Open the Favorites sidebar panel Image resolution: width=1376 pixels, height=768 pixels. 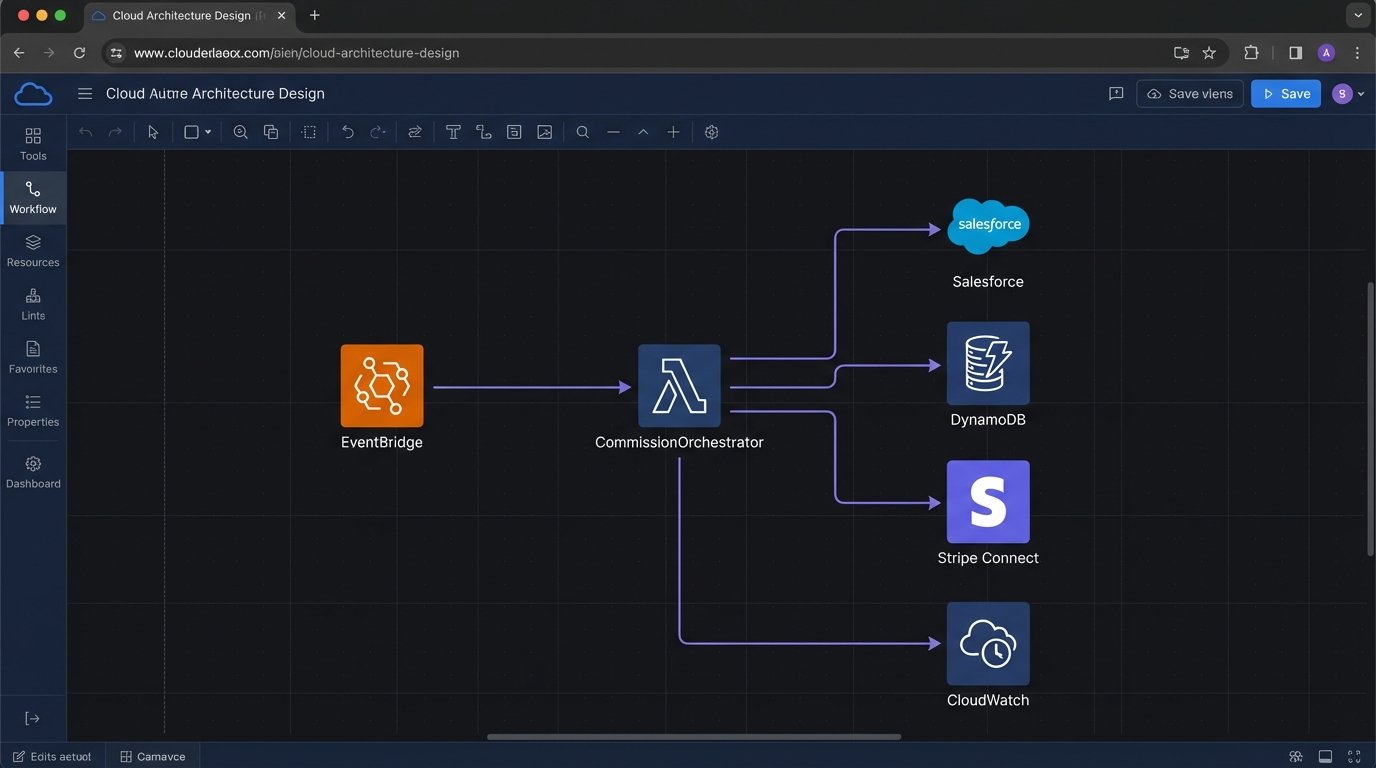(33, 356)
